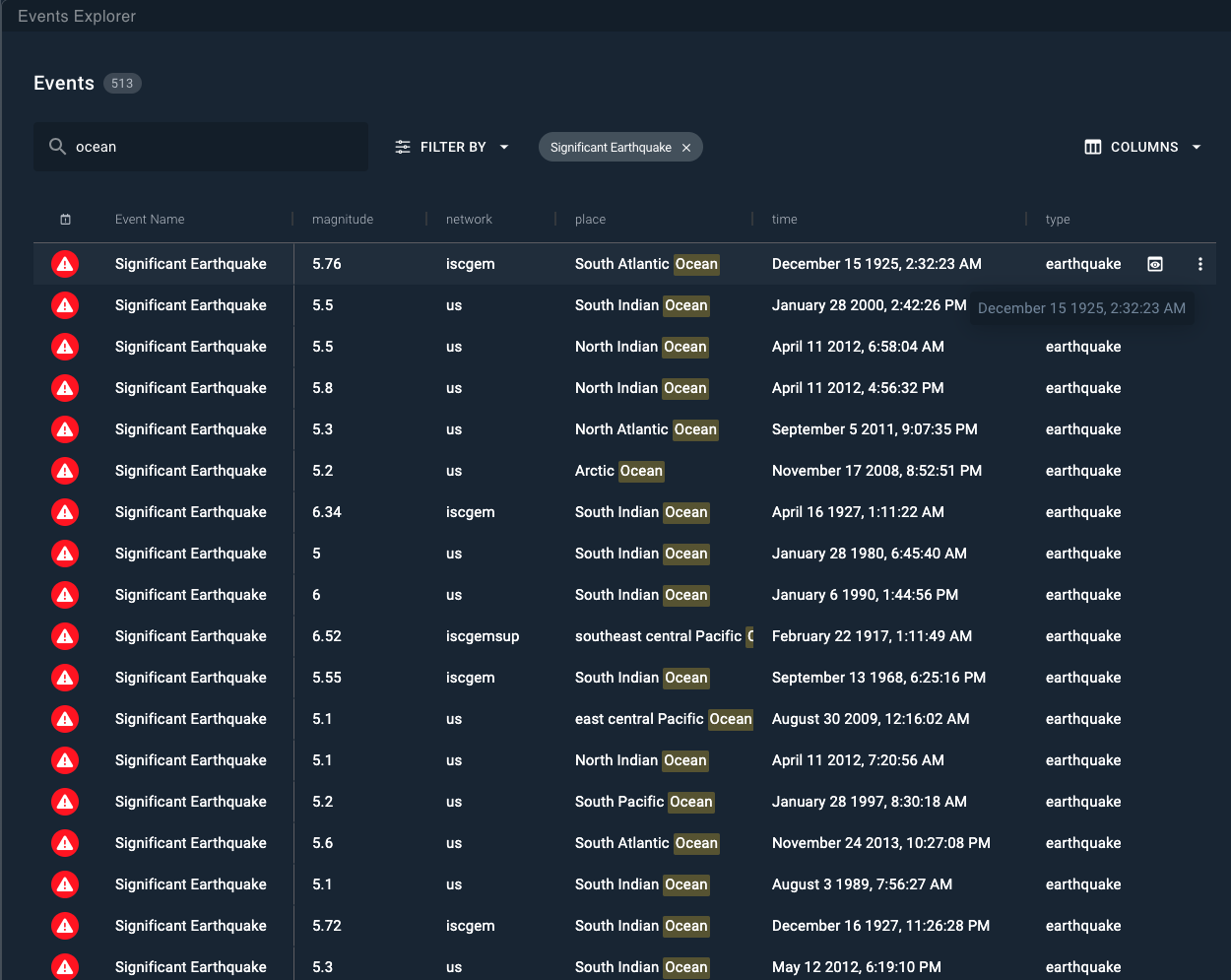Click the red alert icon on the first earthquake row

click(65, 264)
